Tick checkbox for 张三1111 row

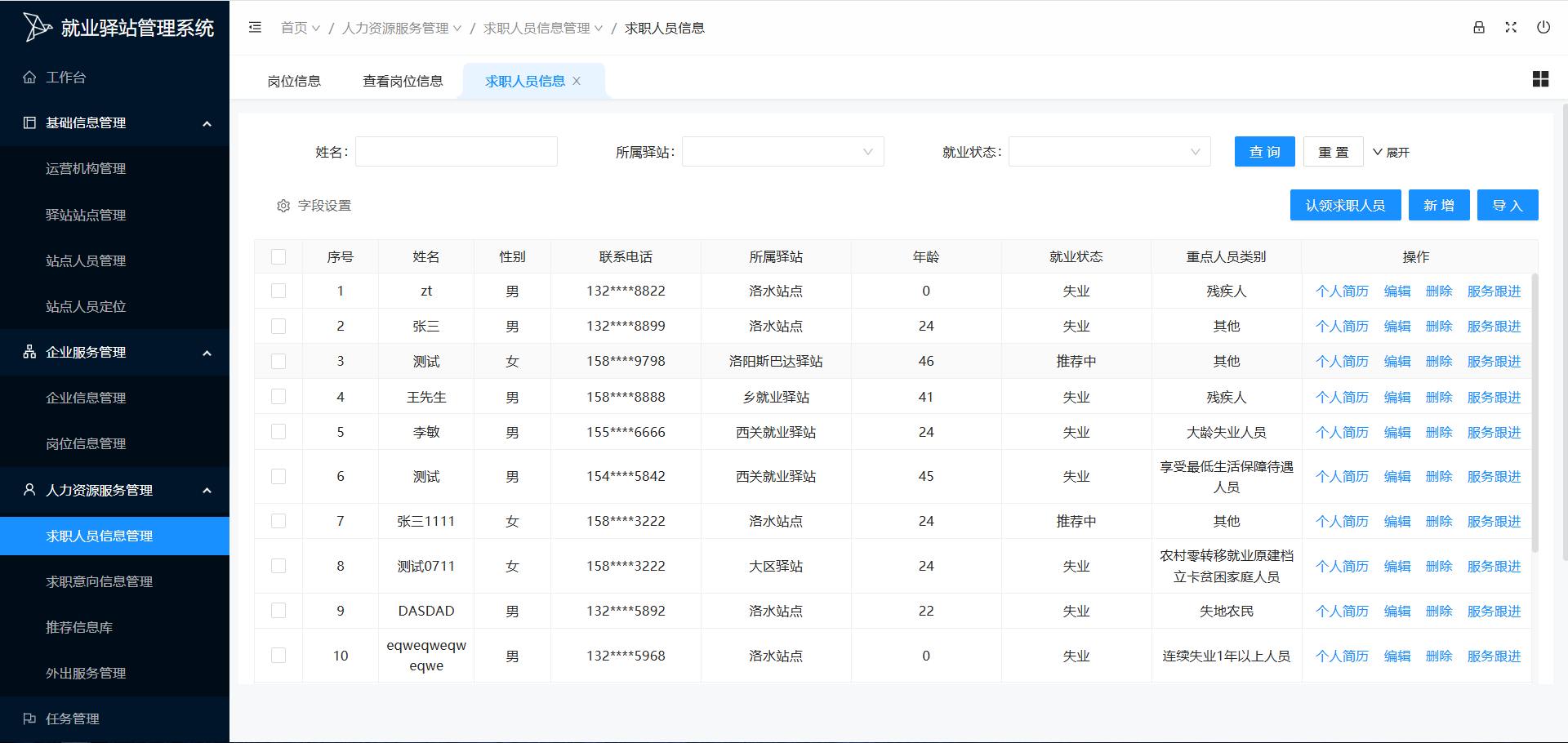278,521
